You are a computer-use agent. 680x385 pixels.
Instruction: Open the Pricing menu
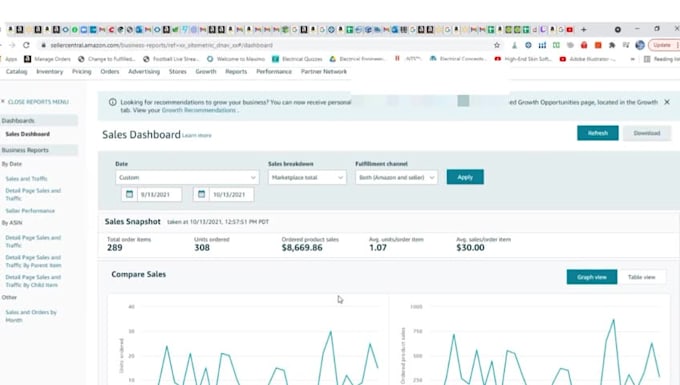tap(82, 72)
